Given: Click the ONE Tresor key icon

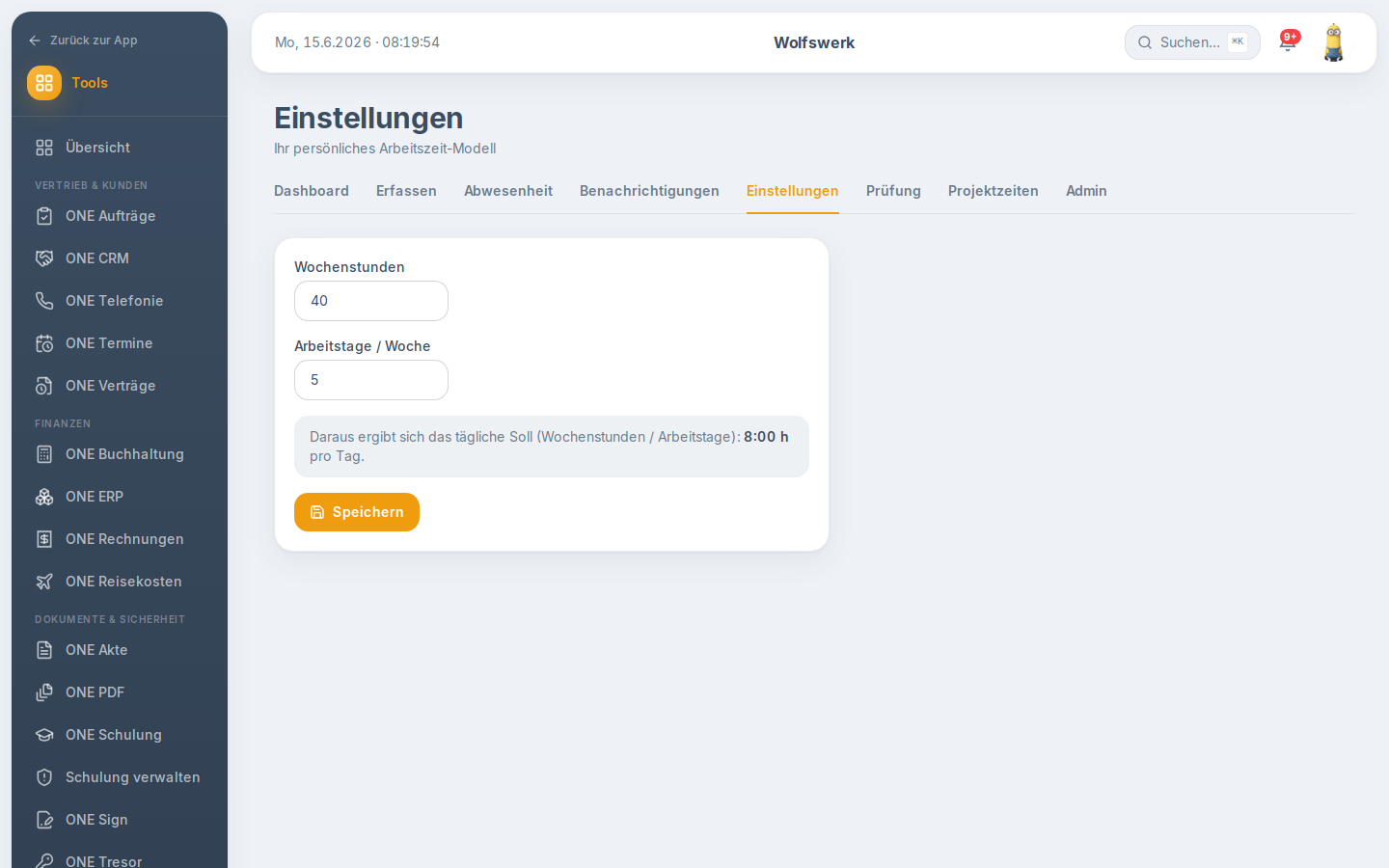Looking at the screenshot, I should tap(44, 860).
